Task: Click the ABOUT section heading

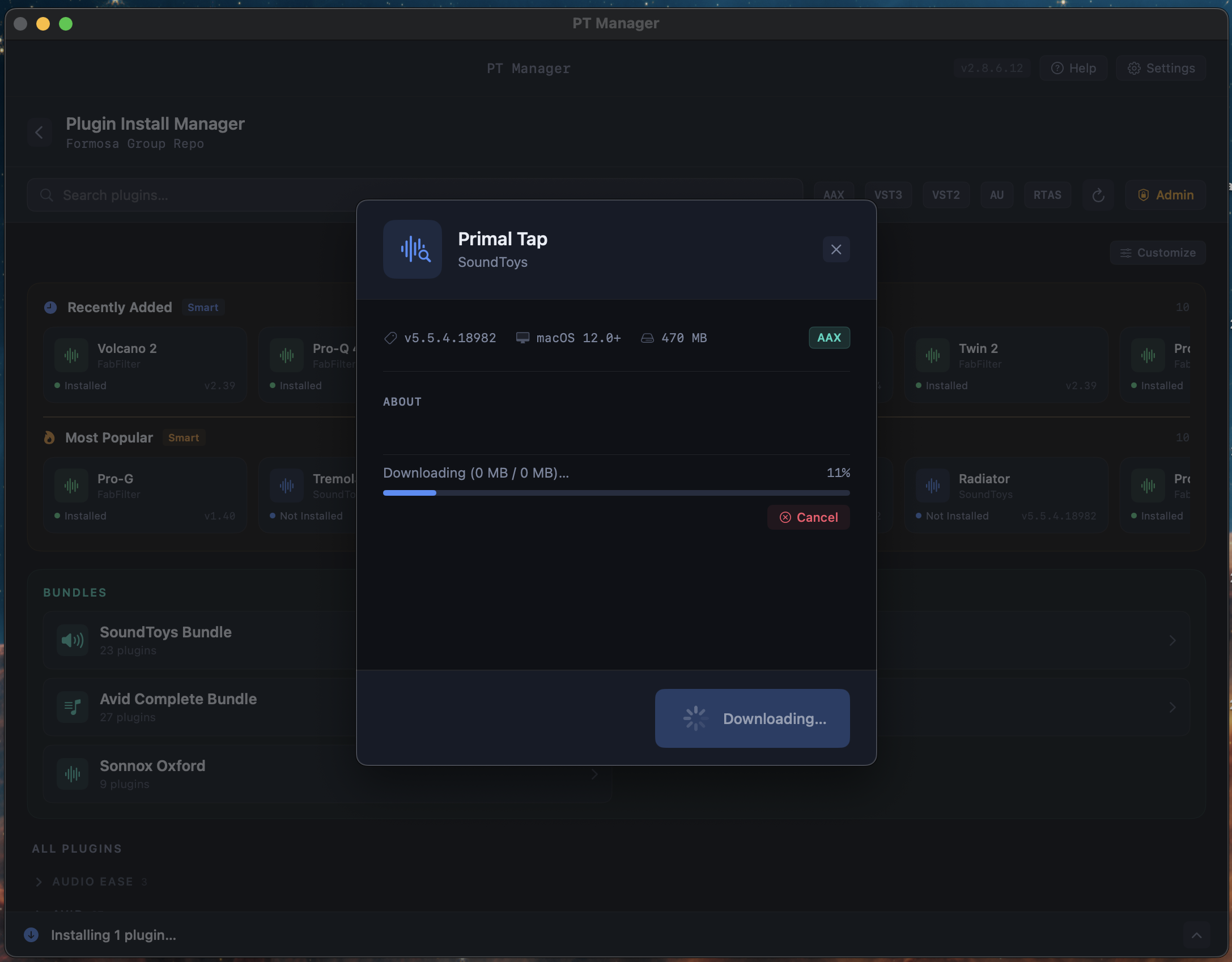Action: click(x=402, y=402)
